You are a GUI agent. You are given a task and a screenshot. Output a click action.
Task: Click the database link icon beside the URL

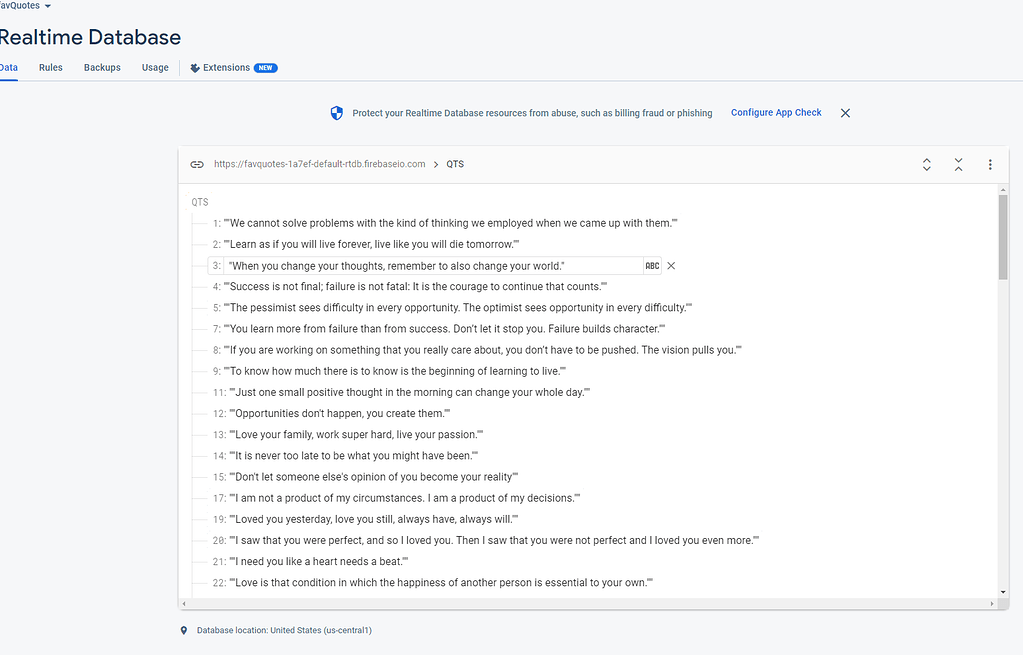point(197,164)
